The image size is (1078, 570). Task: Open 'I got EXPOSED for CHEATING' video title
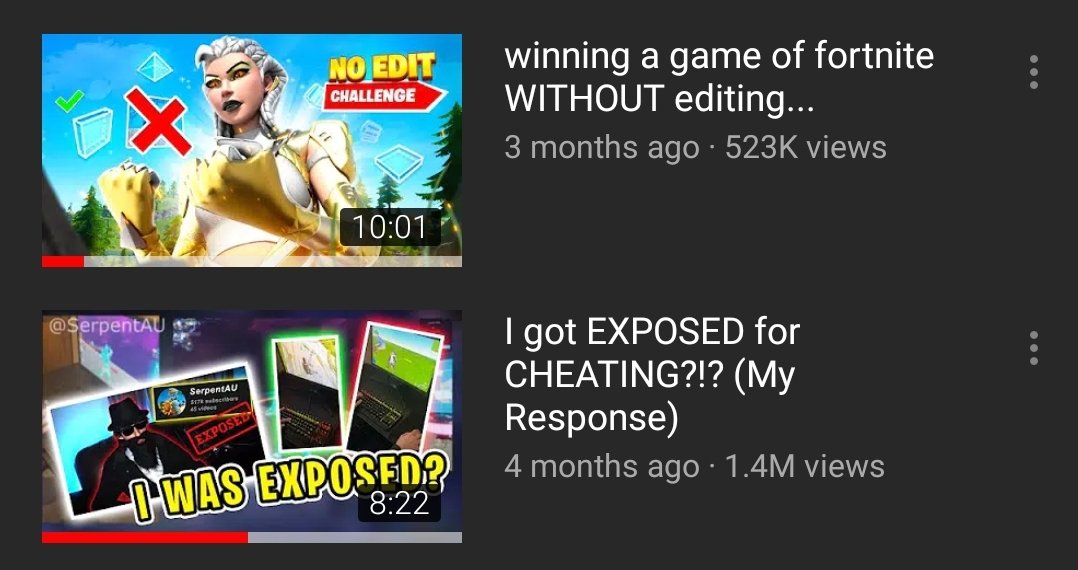tap(652, 375)
